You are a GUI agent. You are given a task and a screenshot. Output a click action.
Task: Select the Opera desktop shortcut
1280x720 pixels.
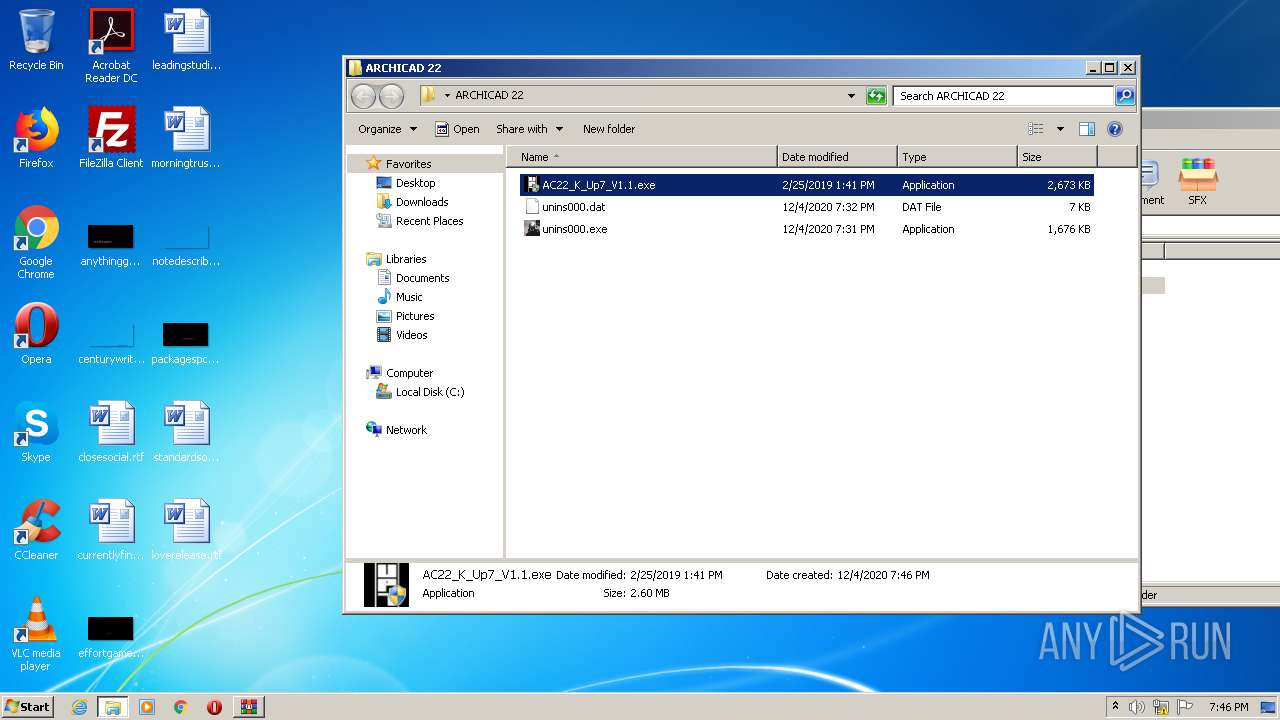(x=36, y=334)
